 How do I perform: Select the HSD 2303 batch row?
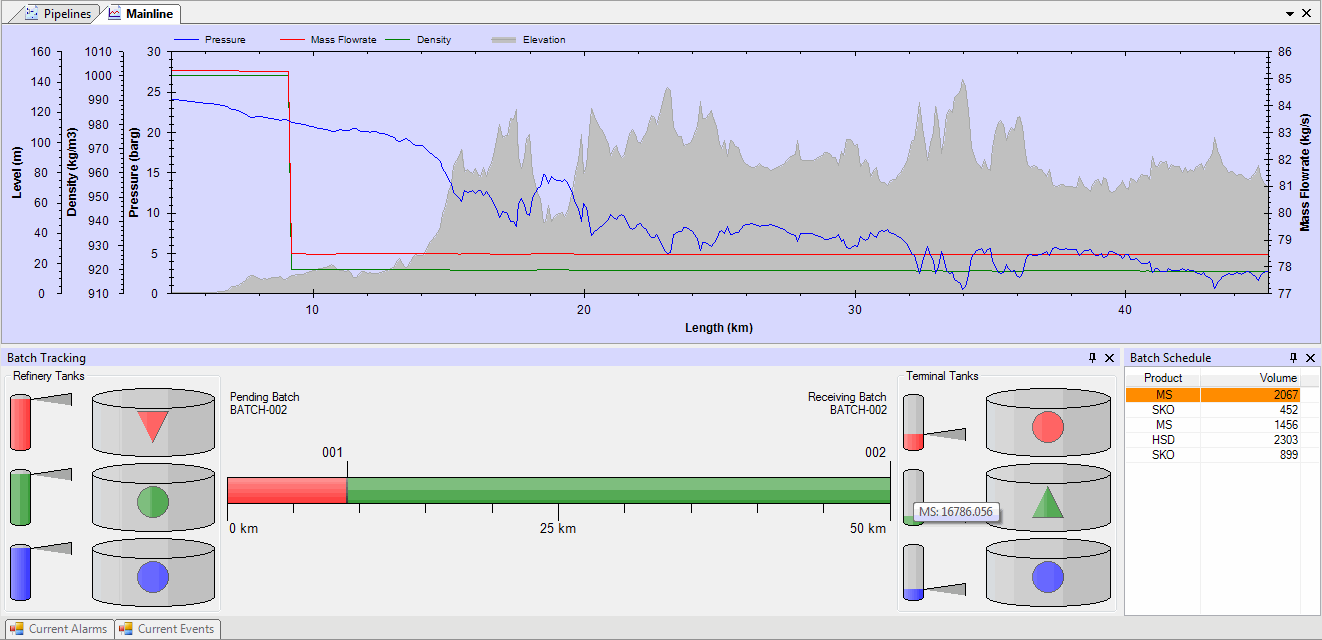point(1212,440)
